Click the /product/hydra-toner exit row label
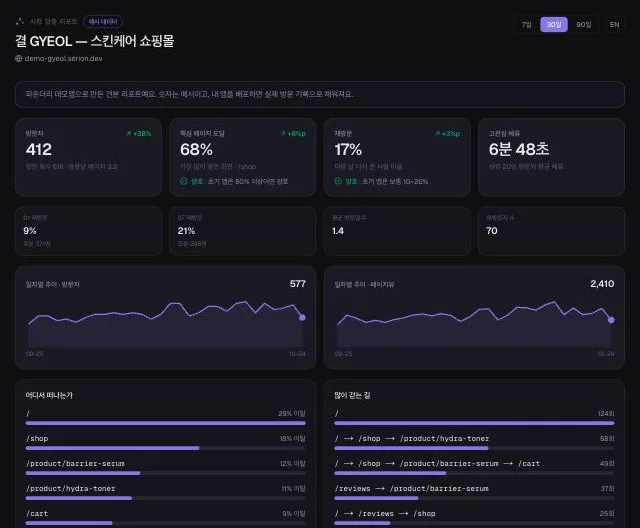The width and height of the screenshot is (640, 528). click(x=71, y=488)
